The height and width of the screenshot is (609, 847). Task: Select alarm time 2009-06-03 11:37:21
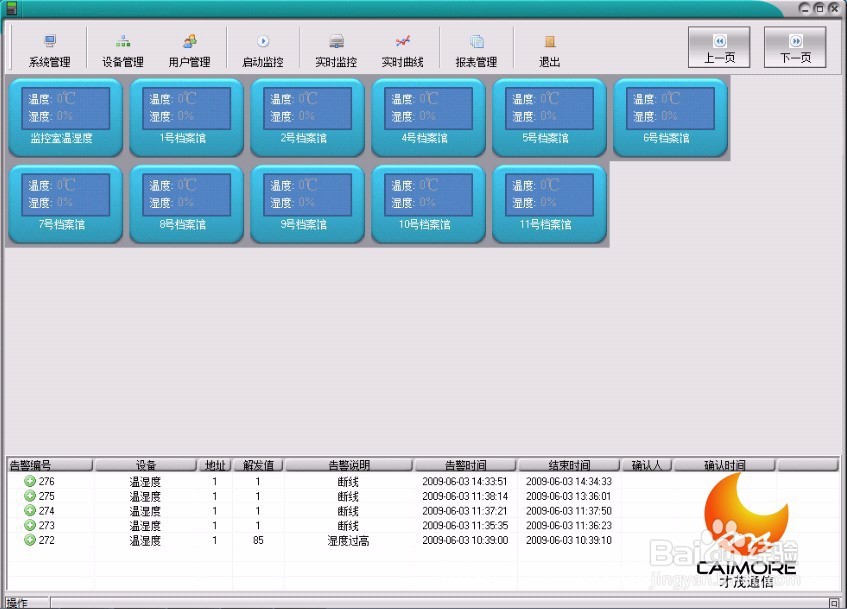tap(465, 510)
